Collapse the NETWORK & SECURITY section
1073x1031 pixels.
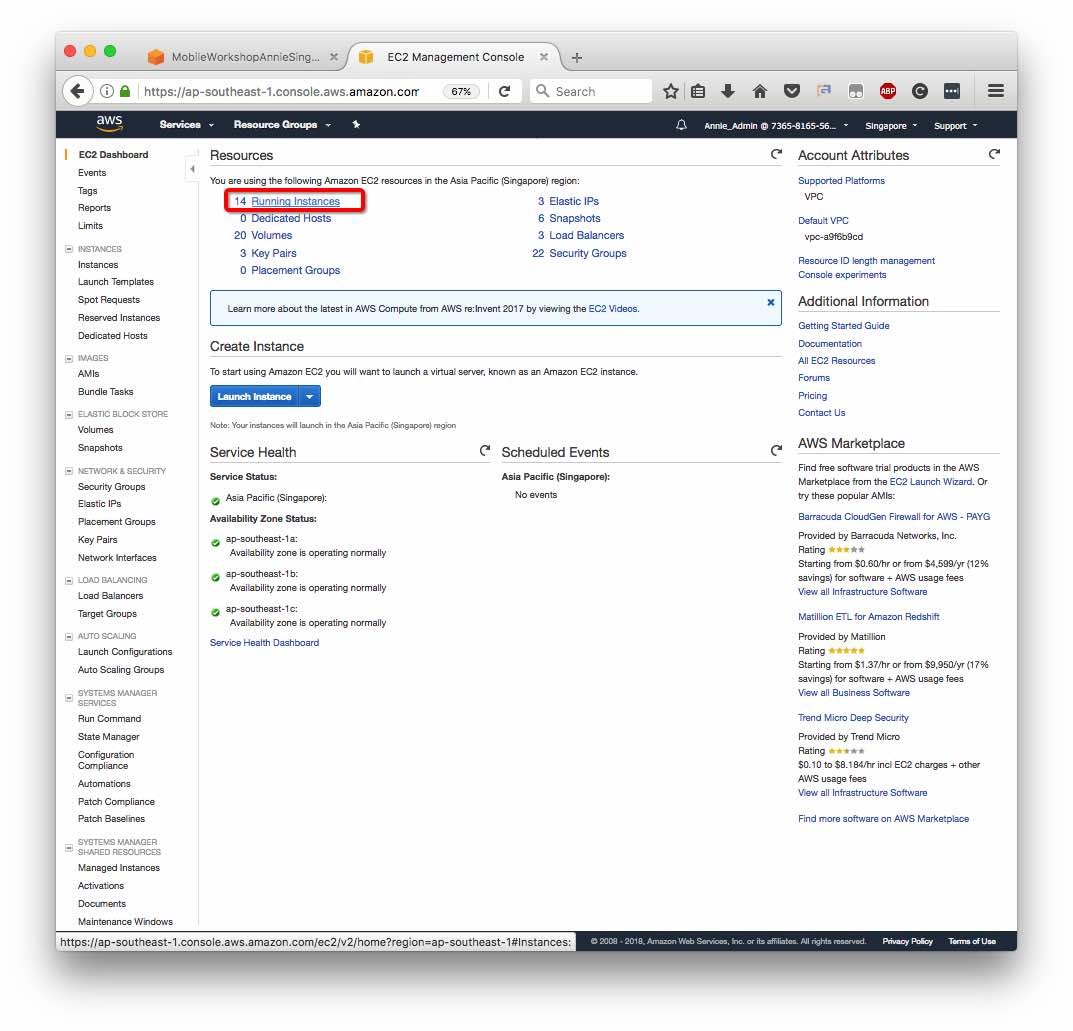[68, 471]
